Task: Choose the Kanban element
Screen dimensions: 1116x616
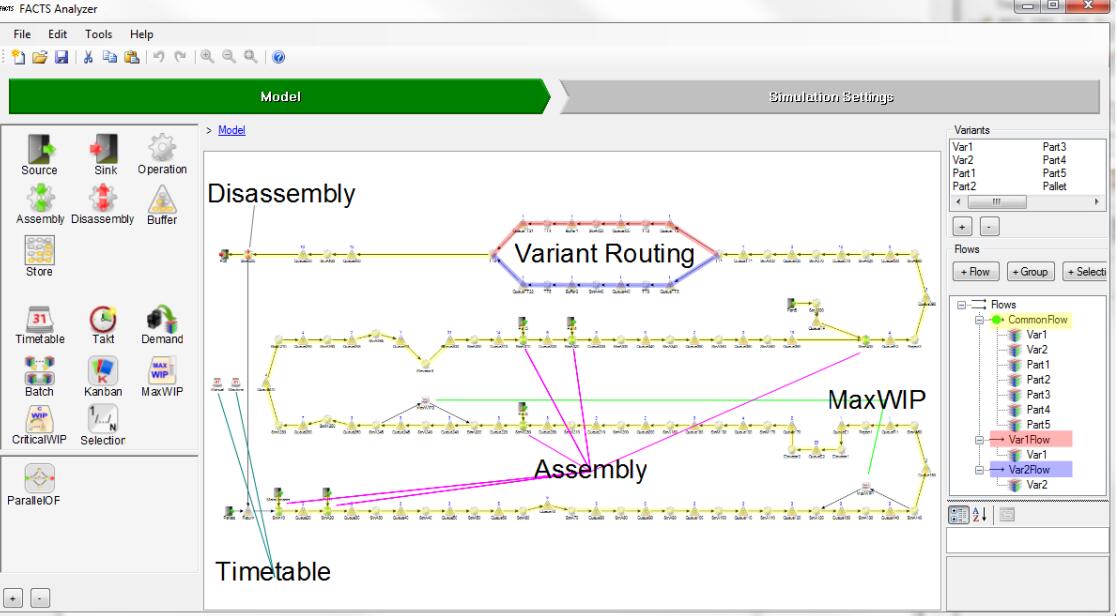Action: 102,377
